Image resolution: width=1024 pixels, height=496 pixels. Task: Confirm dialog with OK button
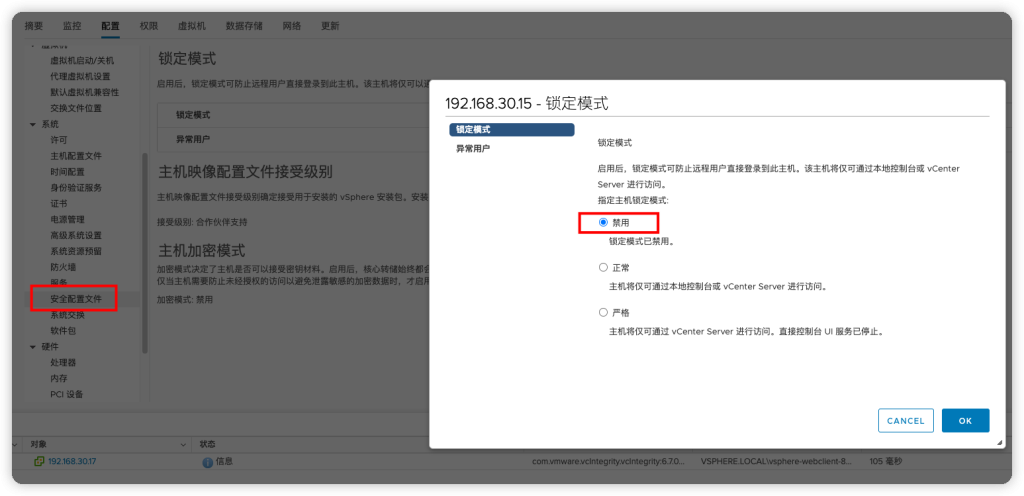click(965, 421)
